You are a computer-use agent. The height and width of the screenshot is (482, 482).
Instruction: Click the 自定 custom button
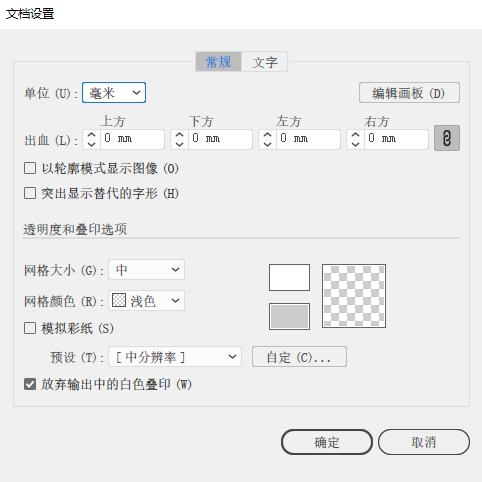(x=299, y=357)
